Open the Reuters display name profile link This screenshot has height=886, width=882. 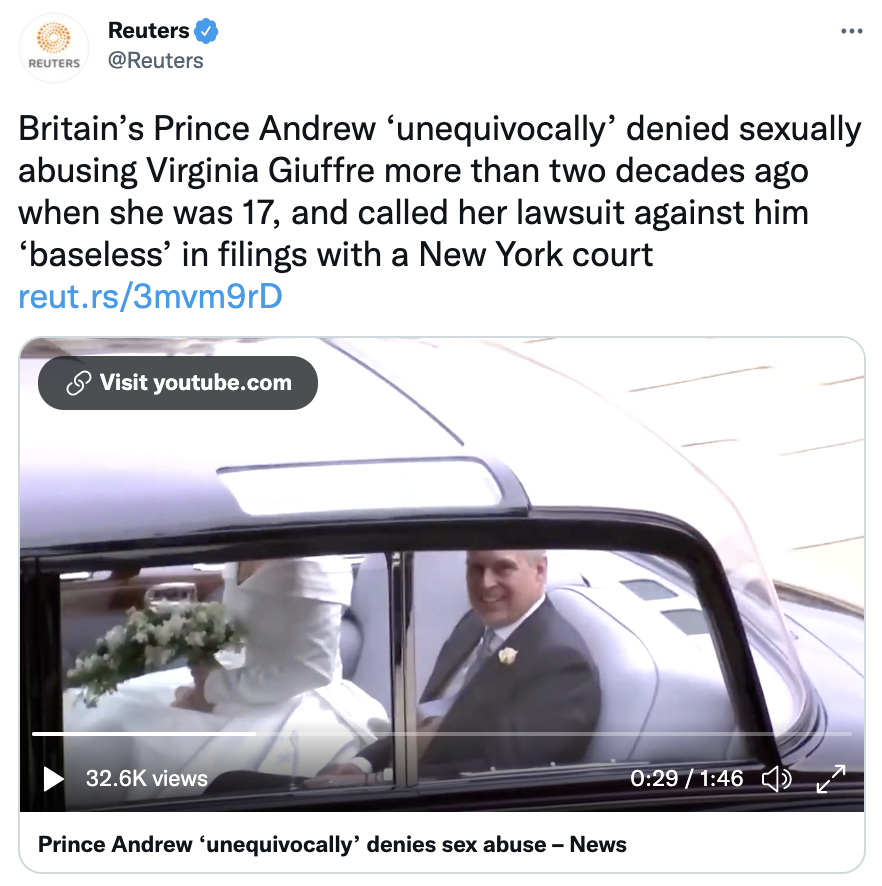149,31
